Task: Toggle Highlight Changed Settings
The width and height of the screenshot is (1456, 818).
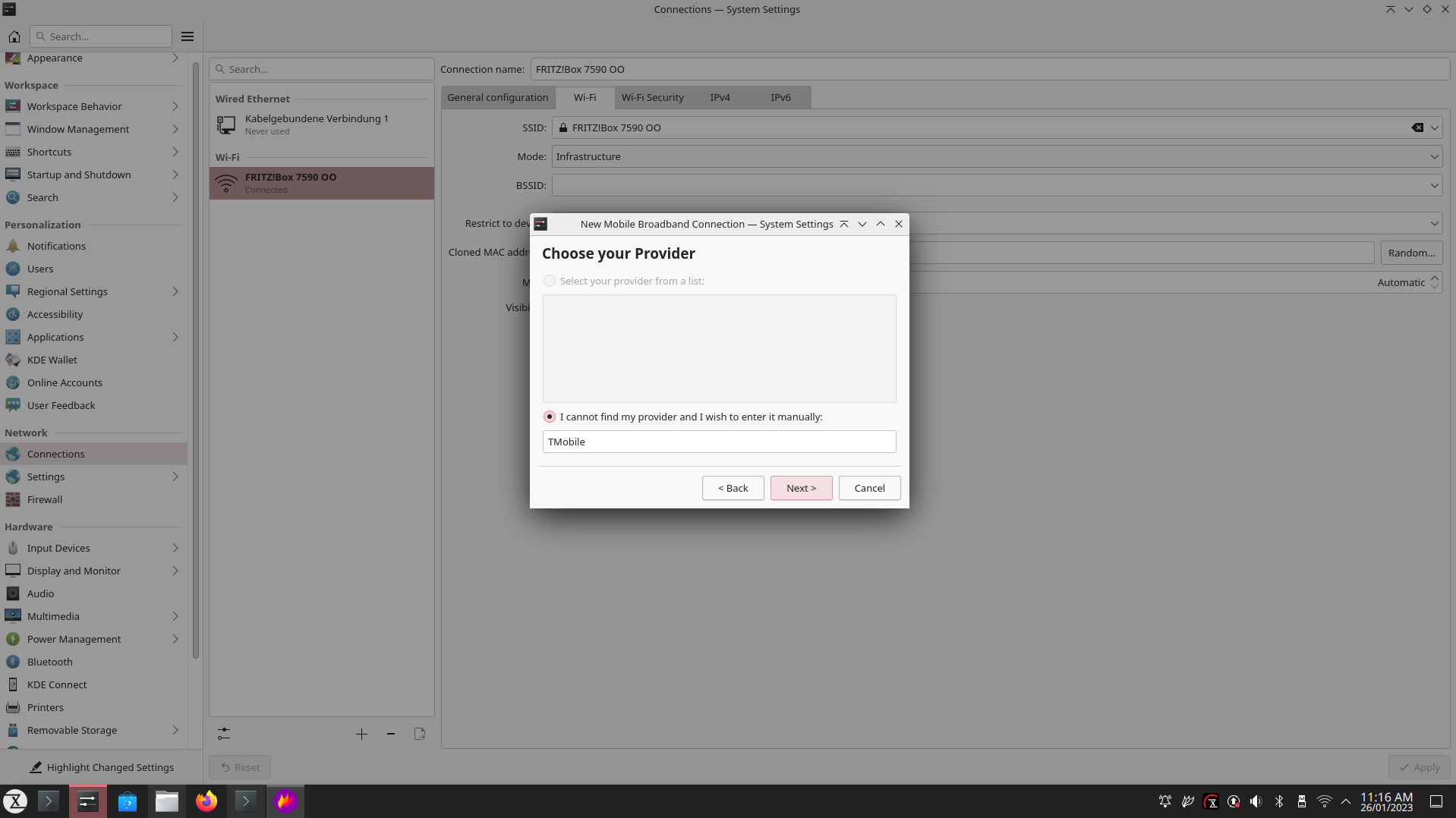Action: 102,767
